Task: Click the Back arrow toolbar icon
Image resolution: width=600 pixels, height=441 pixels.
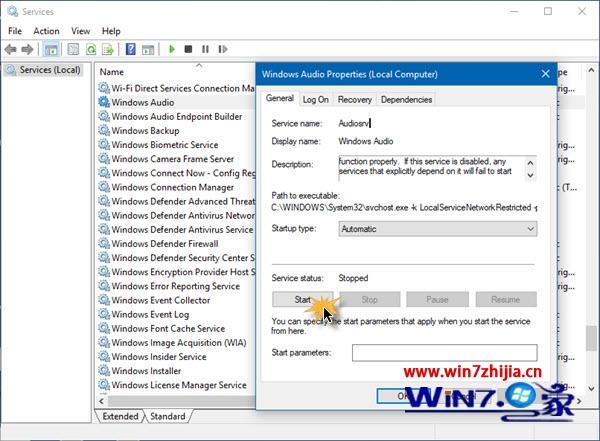Action: pyautogui.click(x=11, y=49)
